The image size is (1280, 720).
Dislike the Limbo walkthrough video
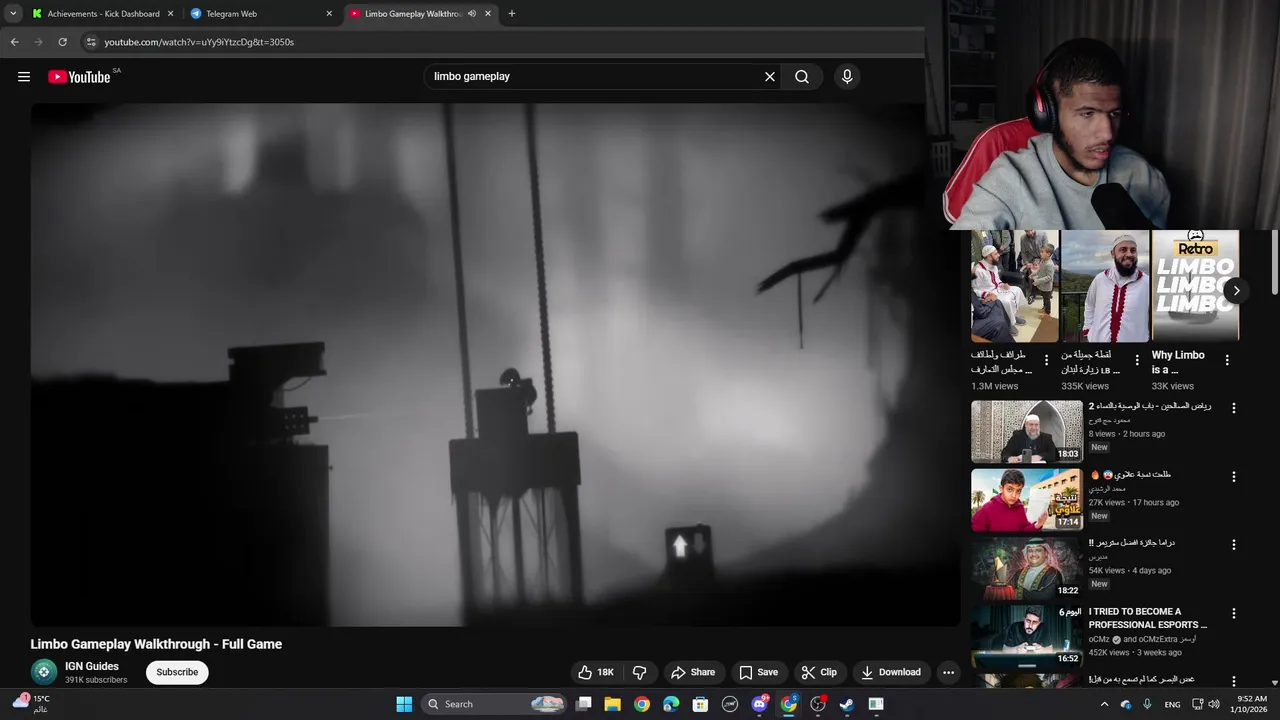(x=640, y=672)
